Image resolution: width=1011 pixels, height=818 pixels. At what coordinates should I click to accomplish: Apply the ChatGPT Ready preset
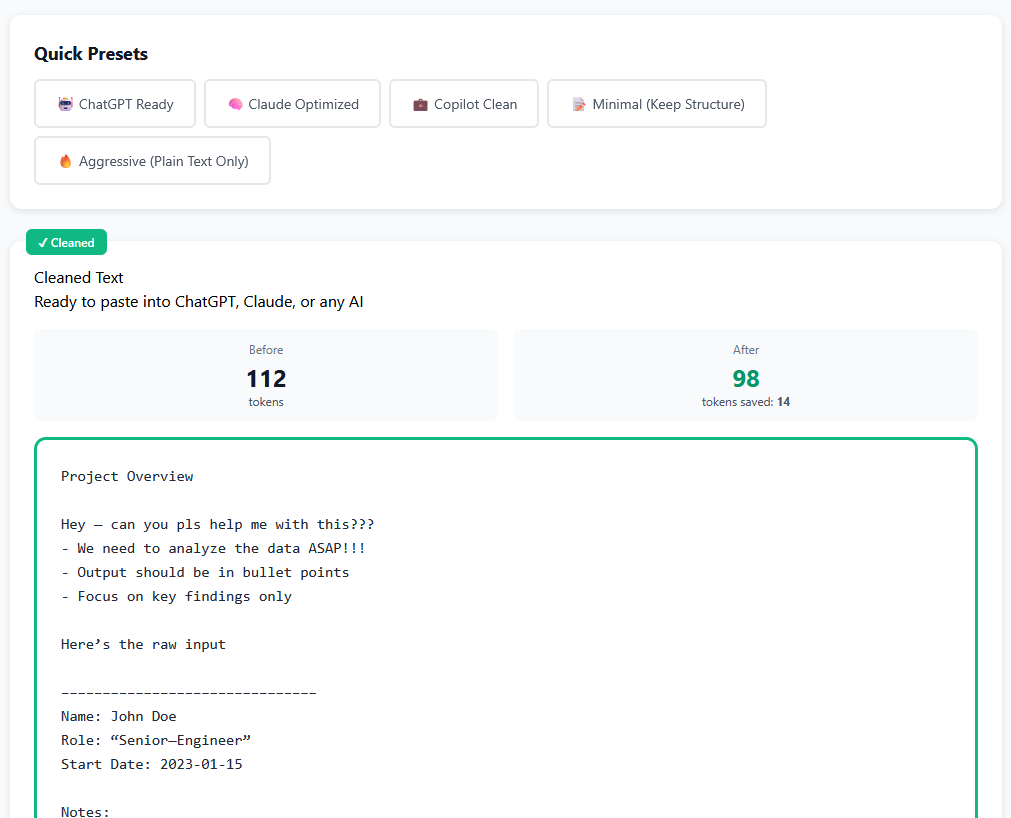[115, 104]
